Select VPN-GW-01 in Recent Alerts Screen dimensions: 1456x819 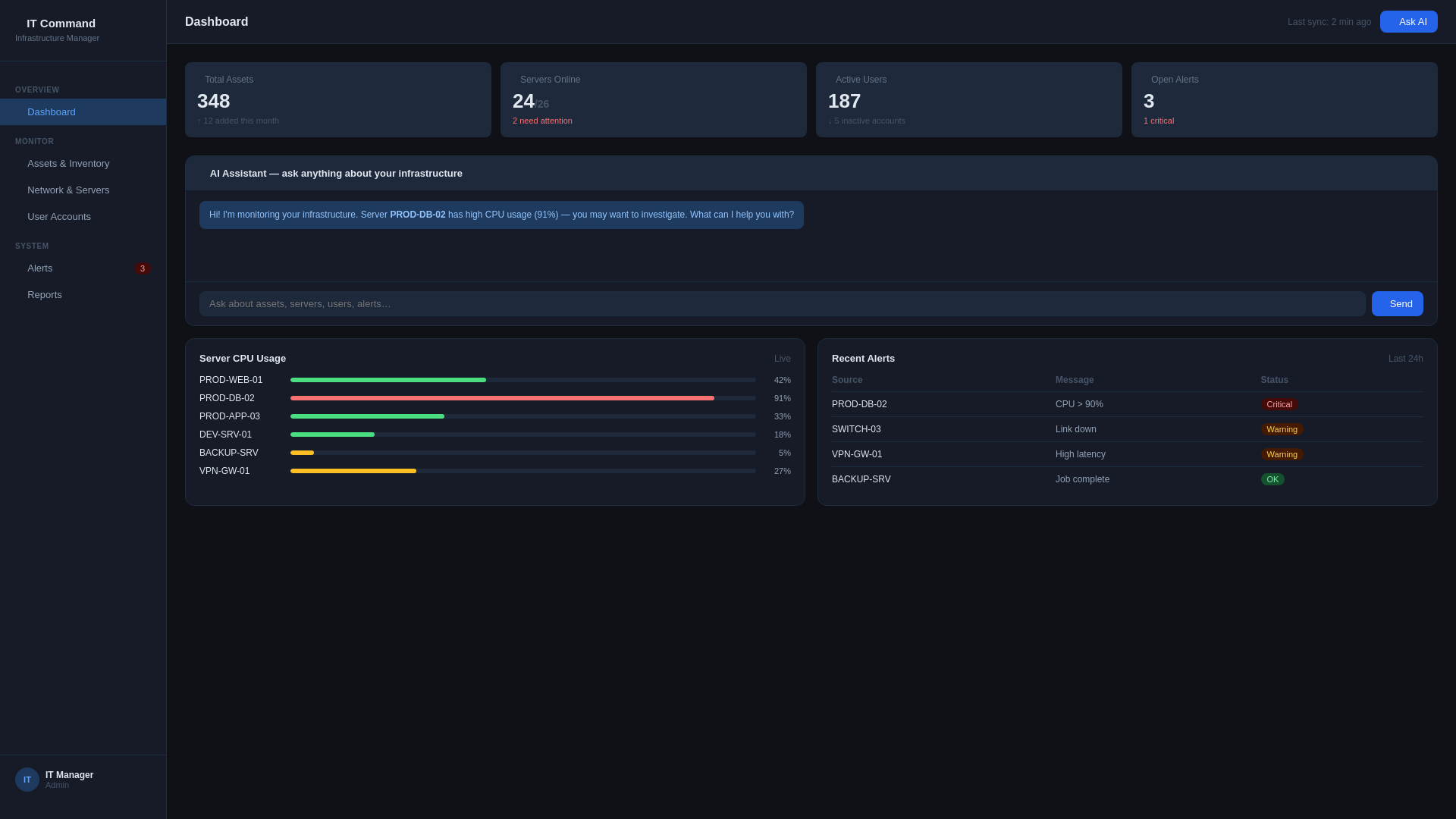point(857,455)
